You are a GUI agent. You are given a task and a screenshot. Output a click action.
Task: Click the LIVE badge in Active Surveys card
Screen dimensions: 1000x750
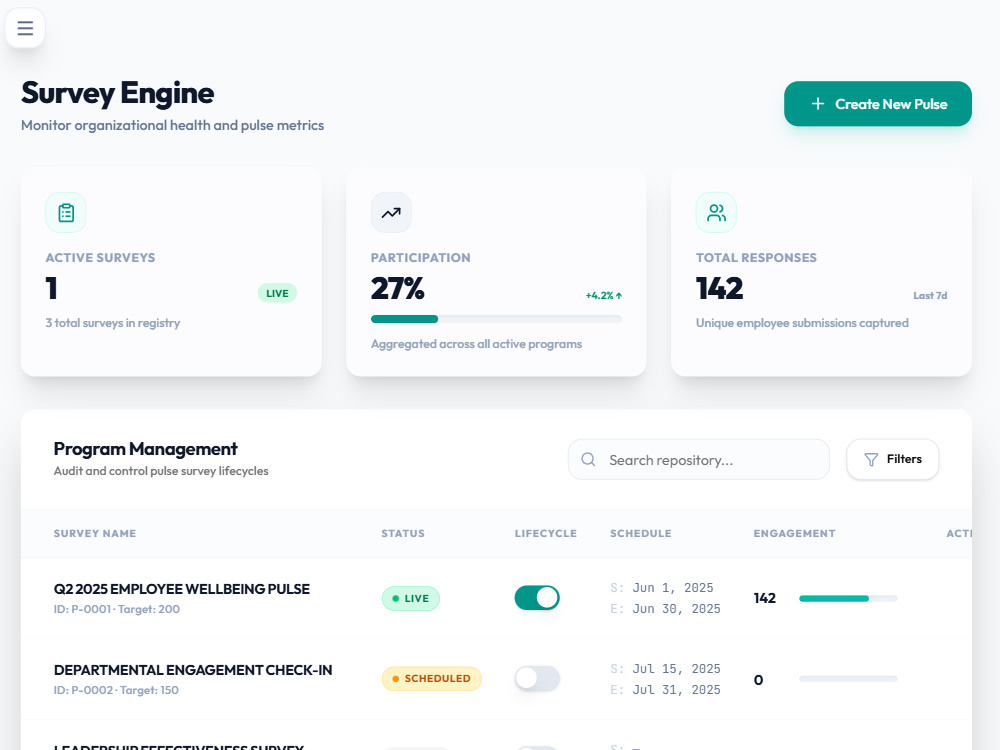tap(277, 293)
